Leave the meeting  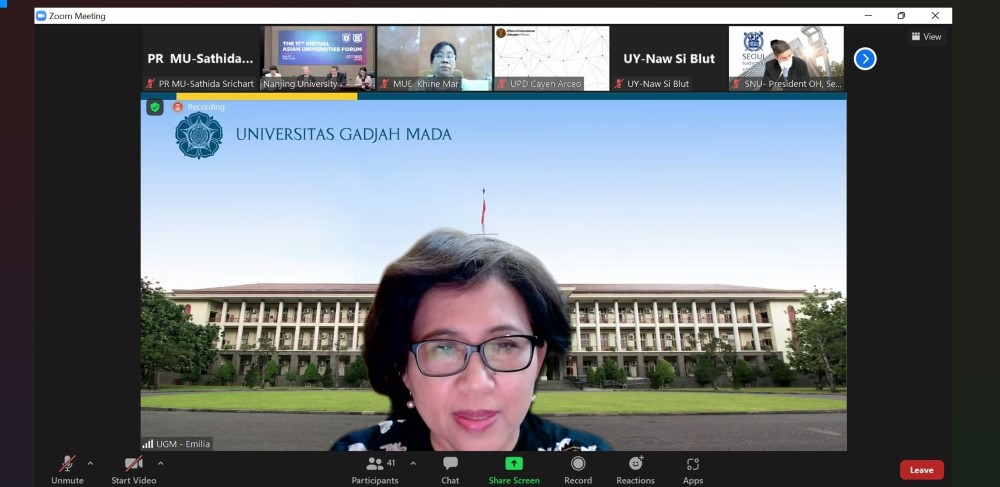[x=921, y=470]
